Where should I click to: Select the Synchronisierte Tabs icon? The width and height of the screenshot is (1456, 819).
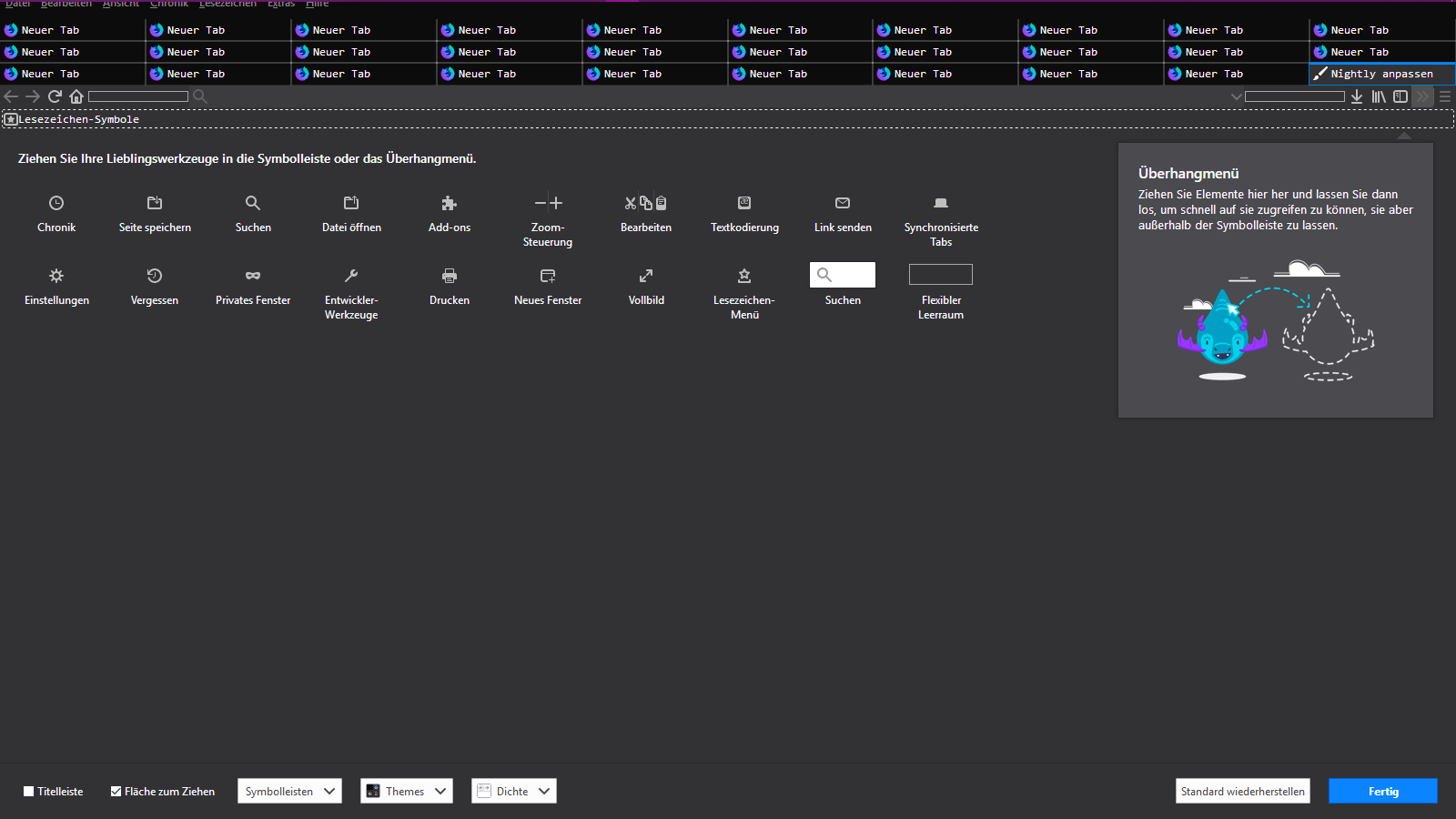[941, 203]
